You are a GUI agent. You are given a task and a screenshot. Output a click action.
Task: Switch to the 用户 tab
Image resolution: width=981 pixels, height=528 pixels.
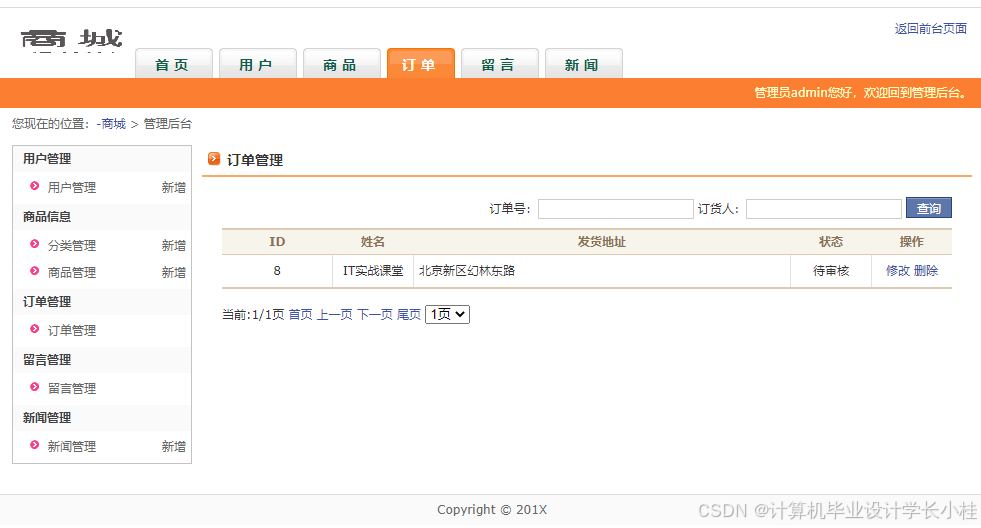[x=257, y=64]
